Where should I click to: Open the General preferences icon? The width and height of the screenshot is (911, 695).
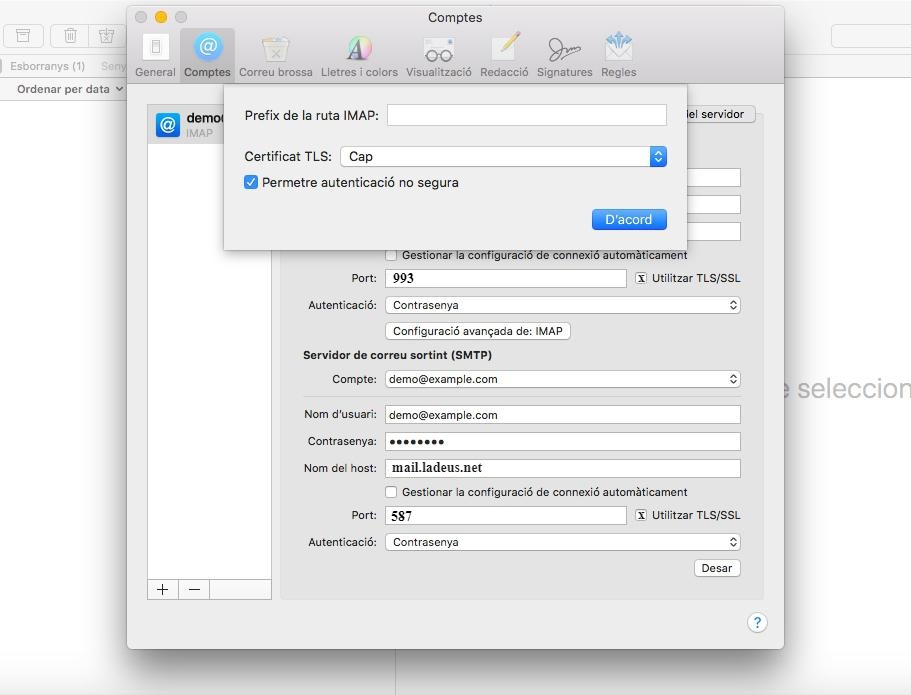coord(155,55)
